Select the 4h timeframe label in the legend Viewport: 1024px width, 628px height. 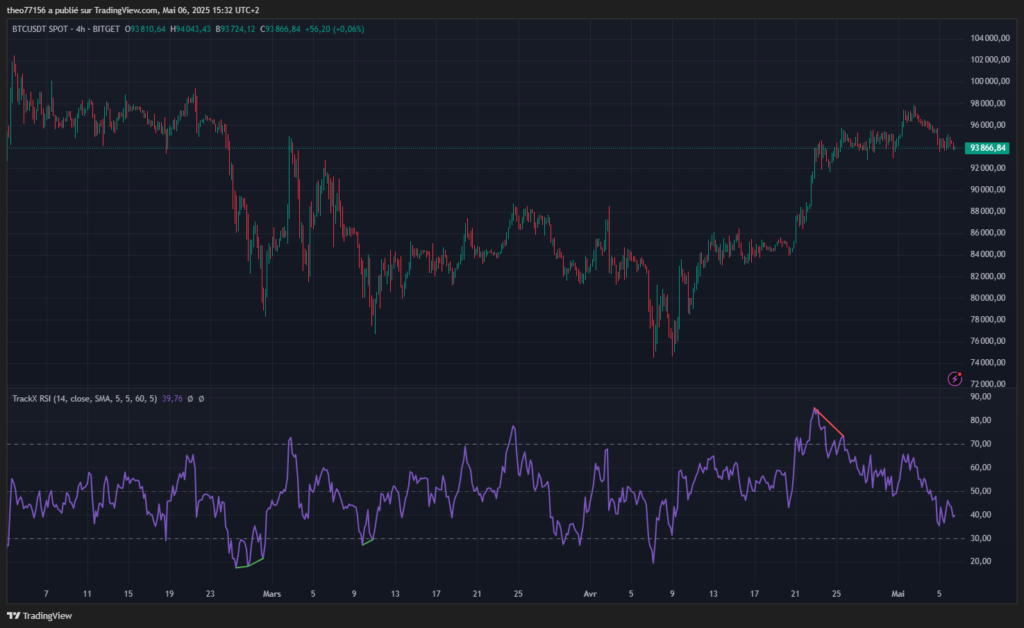tap(80, 30)
